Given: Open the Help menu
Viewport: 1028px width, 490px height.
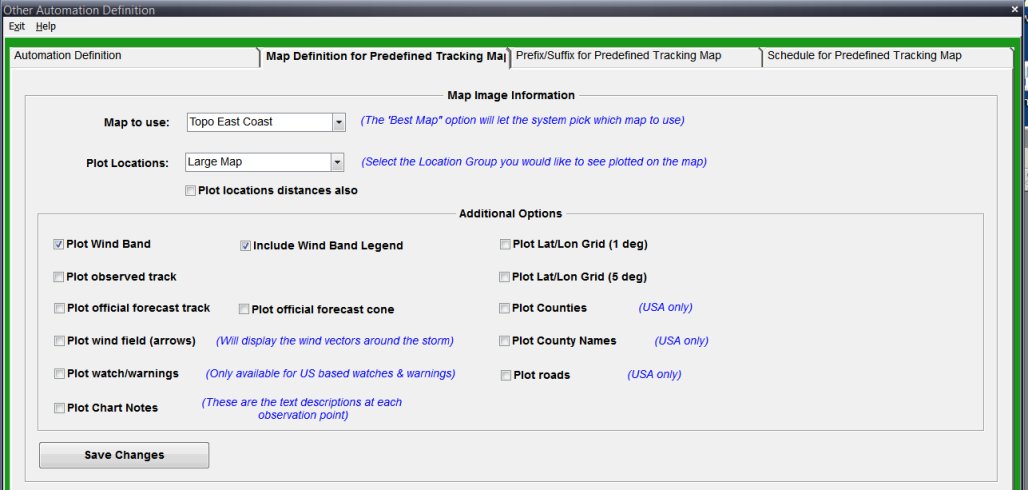Looking at the screenshot, I should (x=46, y=26).
